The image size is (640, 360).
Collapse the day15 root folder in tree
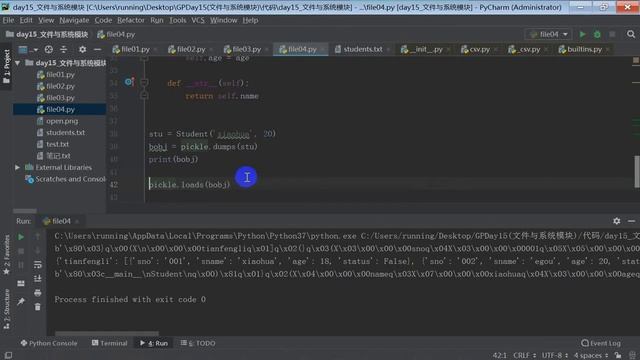18,63
